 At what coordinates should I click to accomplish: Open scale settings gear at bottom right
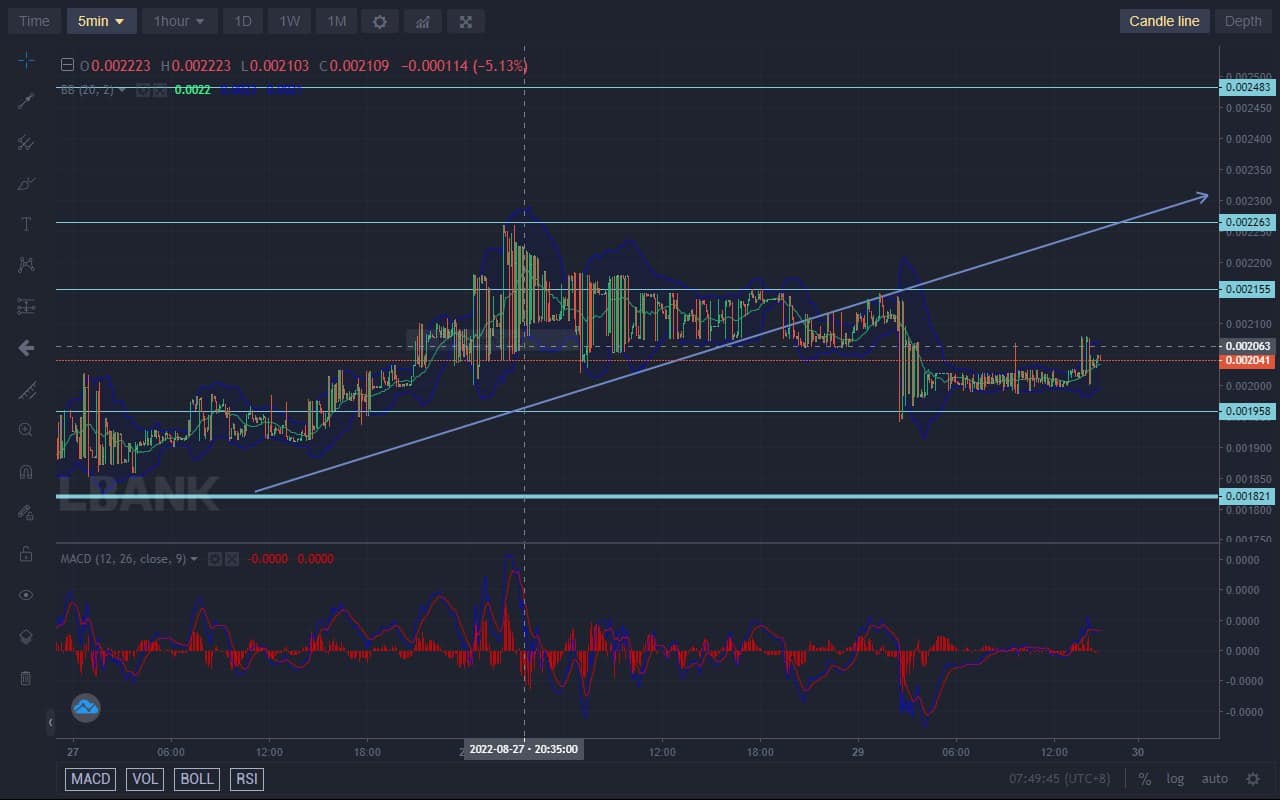pos(1252,779)
